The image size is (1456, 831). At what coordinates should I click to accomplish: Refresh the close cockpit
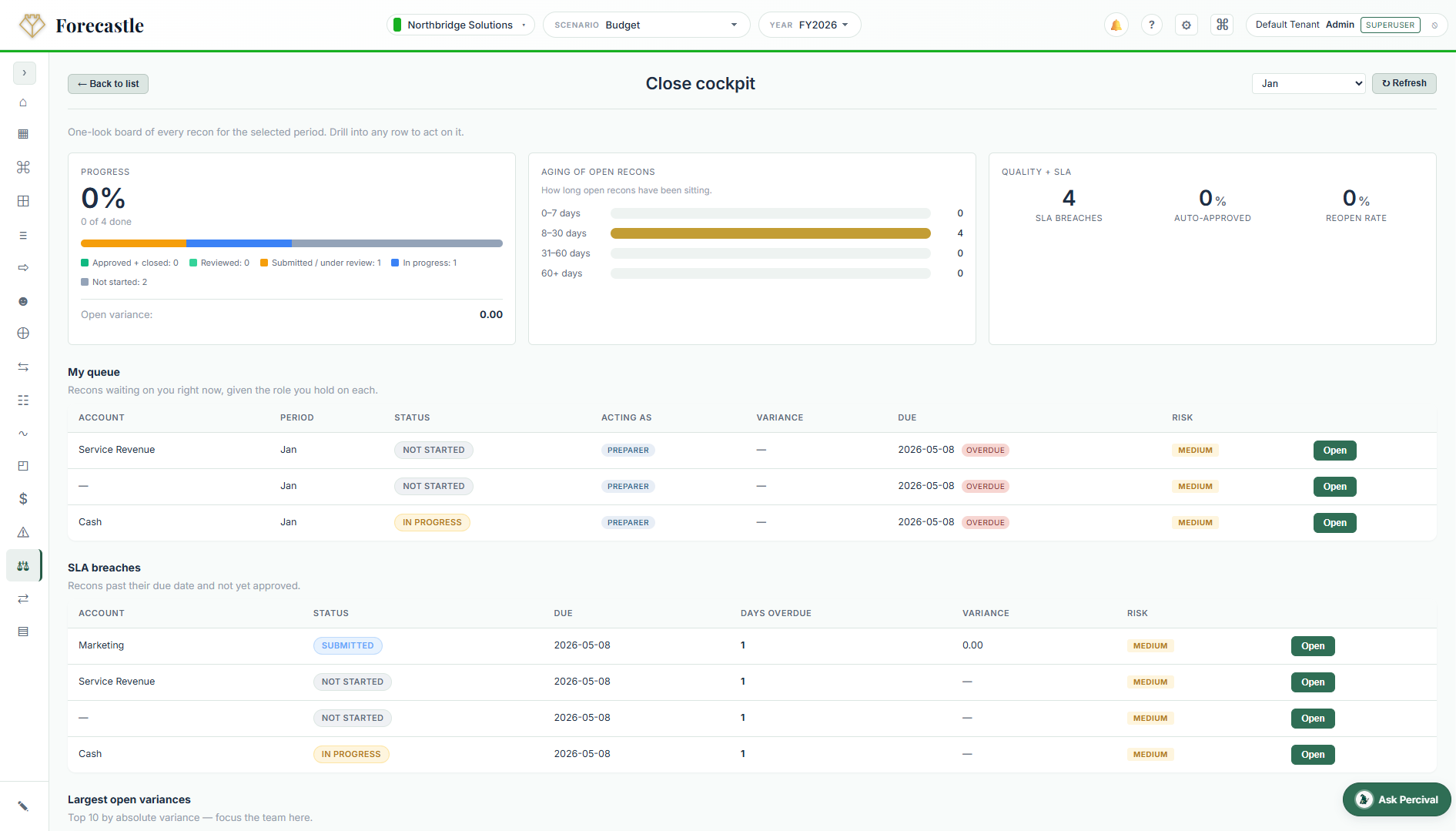click(x=1404, y=83)
